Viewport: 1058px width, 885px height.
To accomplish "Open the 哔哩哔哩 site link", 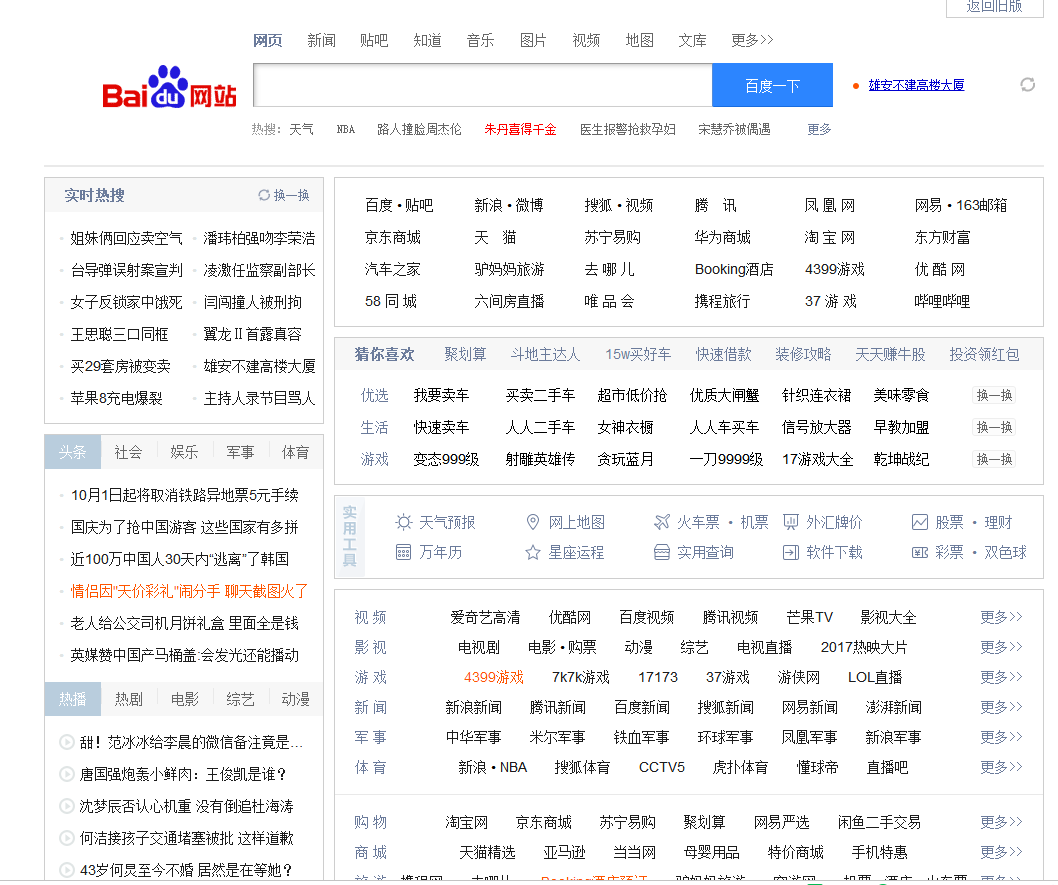I will (942, 302).
